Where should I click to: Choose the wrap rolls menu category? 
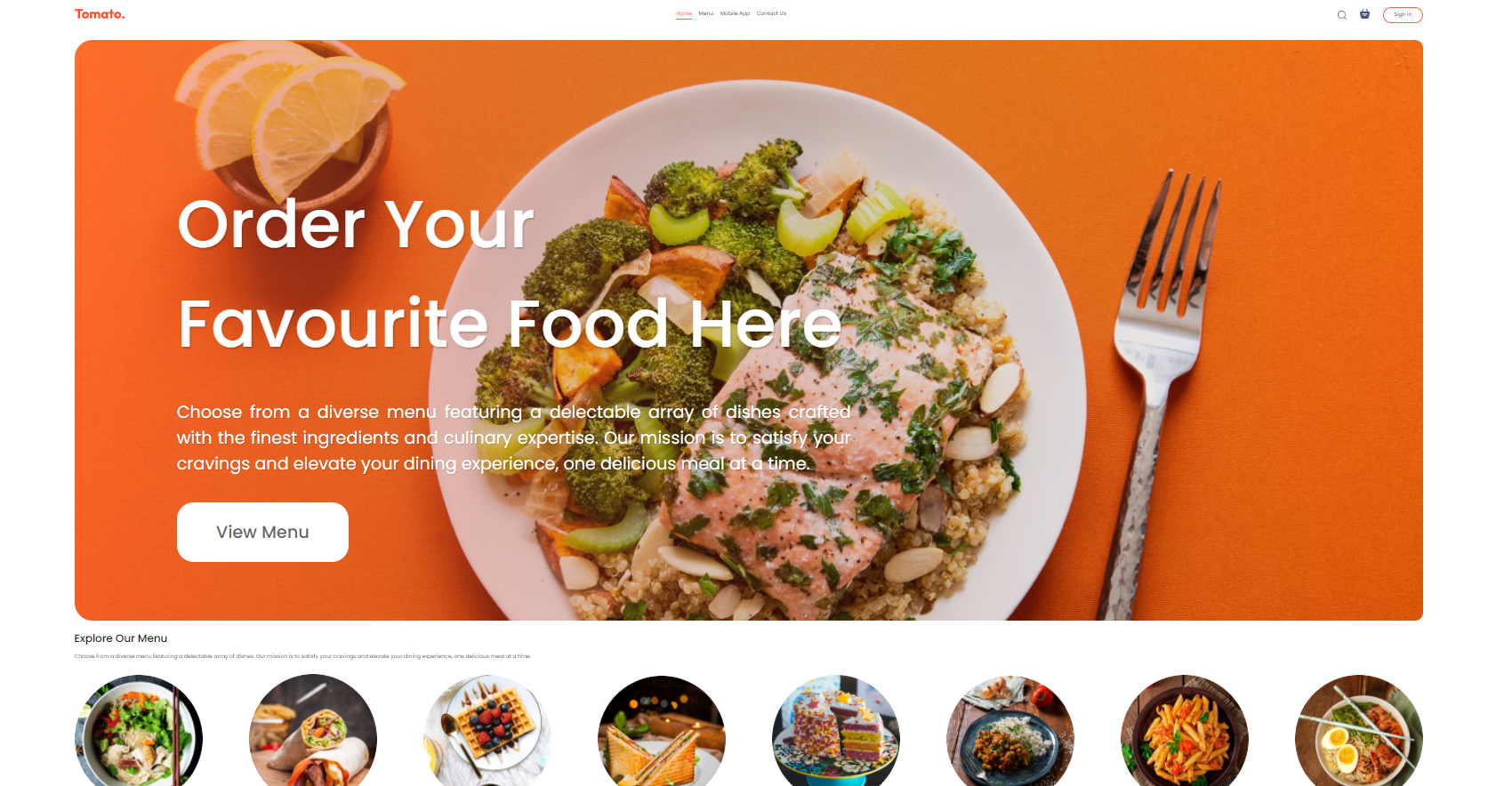(313, 731)
